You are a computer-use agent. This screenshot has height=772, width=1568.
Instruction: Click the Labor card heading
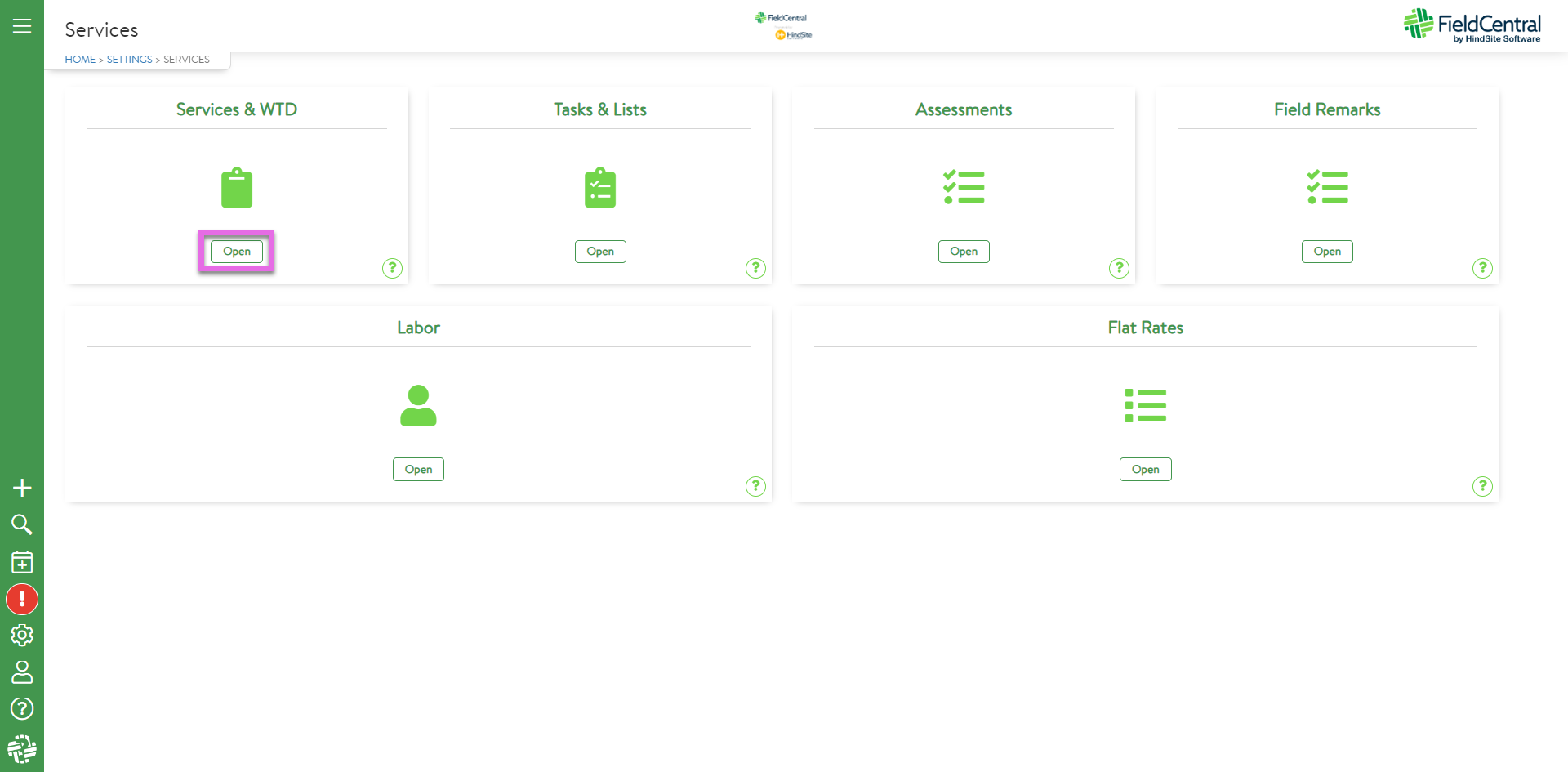418,328
